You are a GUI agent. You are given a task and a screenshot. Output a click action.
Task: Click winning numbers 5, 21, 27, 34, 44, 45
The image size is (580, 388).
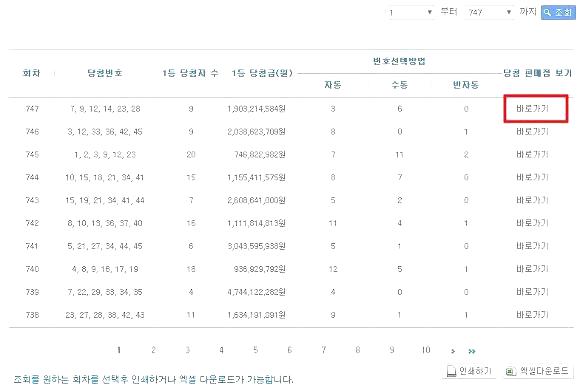tap(105, 246)
